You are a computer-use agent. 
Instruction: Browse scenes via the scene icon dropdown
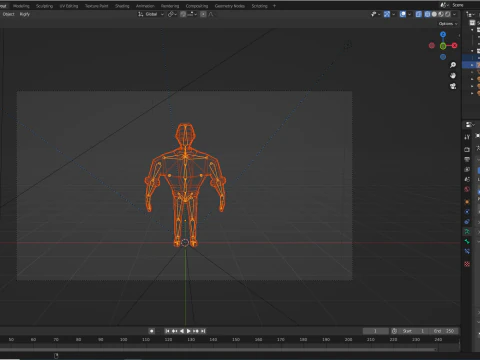pos(444,5)
